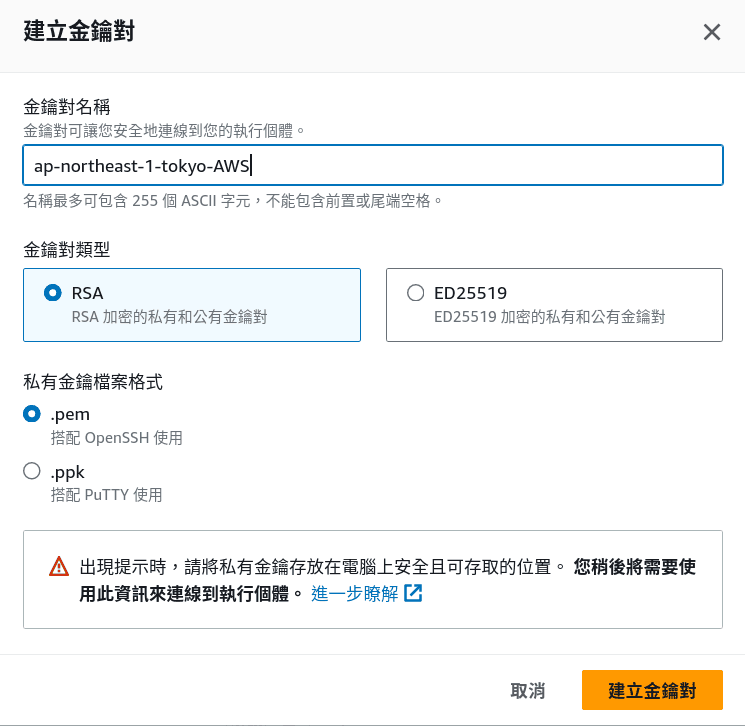Image resolution: width=745 pixels, height=726 pixels.
Task: Choose the .ppk radio button
Action: (32, 471)
